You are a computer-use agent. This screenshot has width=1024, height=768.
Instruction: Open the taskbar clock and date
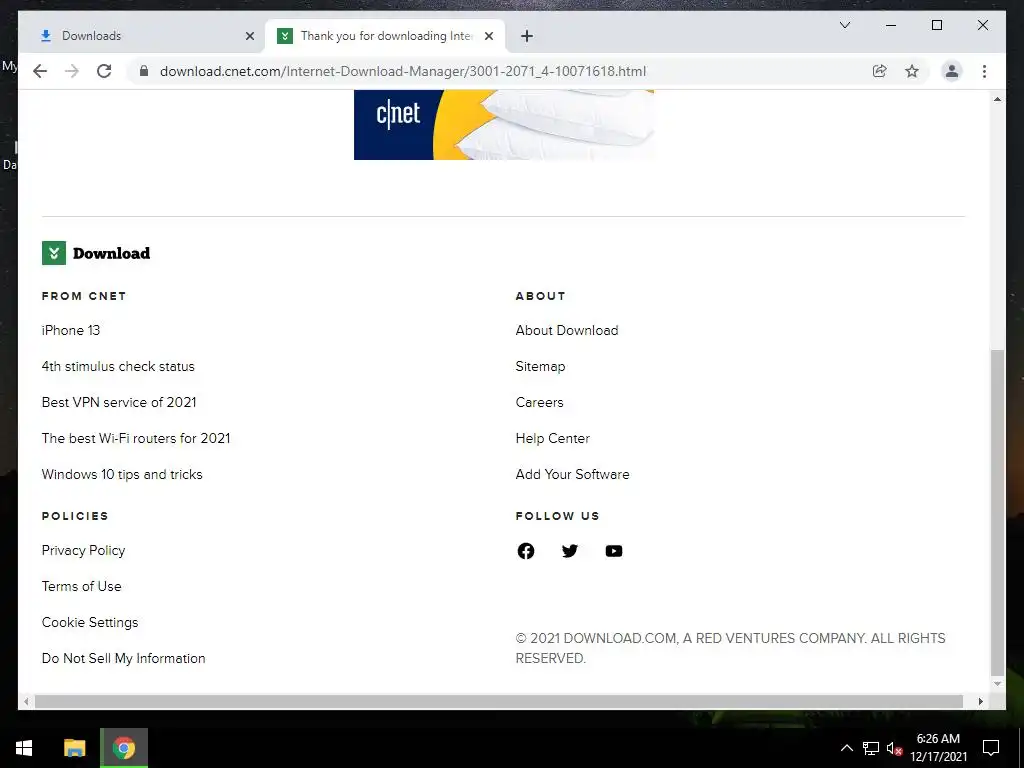point(938,748)
